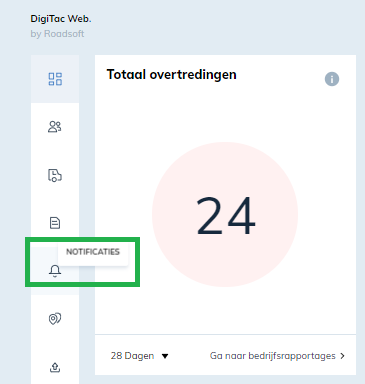Open the reports document icon in sidebar
This screenshot has width=365, height=384.
point(55,223)
